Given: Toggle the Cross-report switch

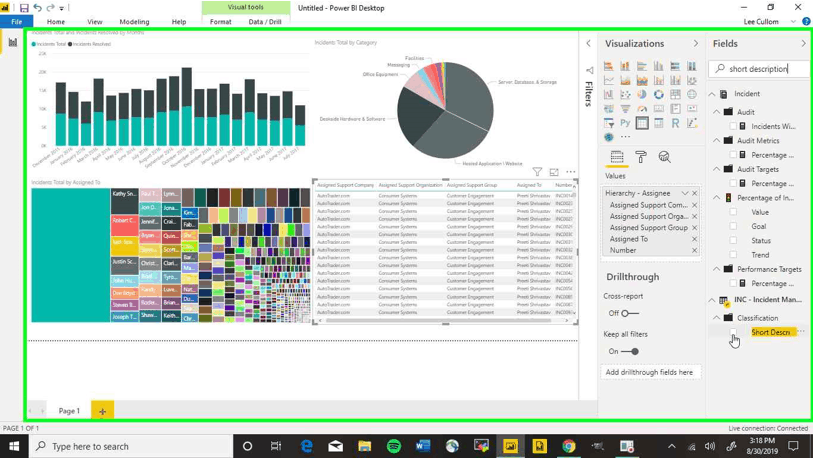Looking at the screenshot, I should coord(630,313).
